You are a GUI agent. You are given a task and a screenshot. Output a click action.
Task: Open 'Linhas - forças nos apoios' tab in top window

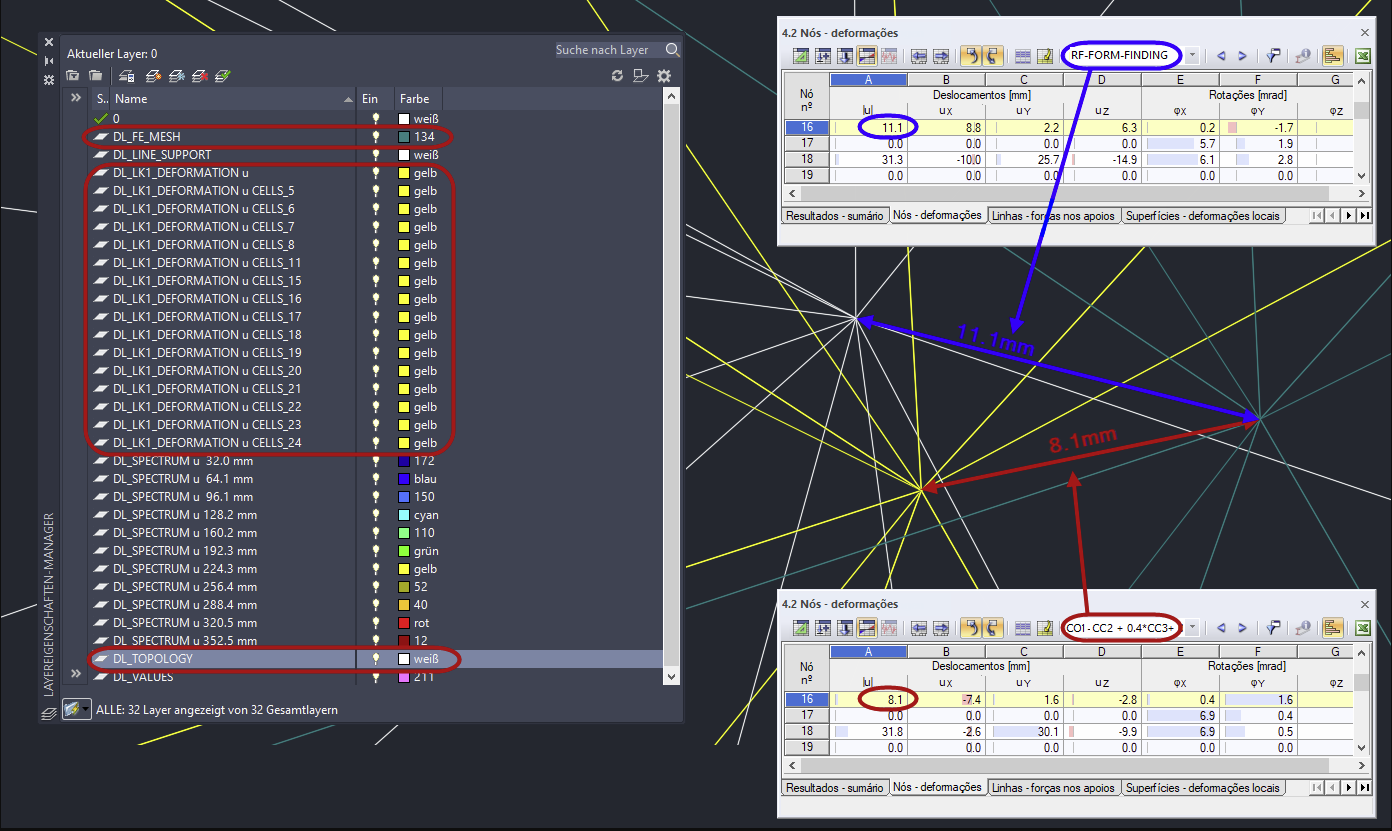click(x=1052, y=216)
